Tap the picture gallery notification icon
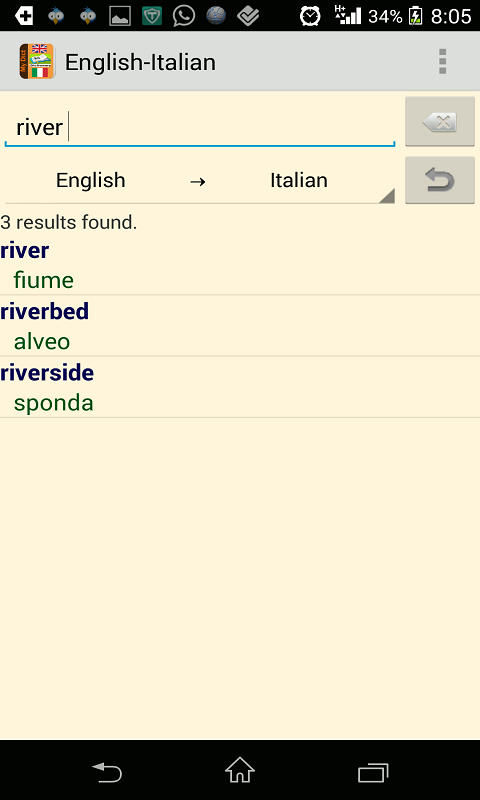Image resolution: width=480 pixels, height=800 pixels. coord(120,16)
